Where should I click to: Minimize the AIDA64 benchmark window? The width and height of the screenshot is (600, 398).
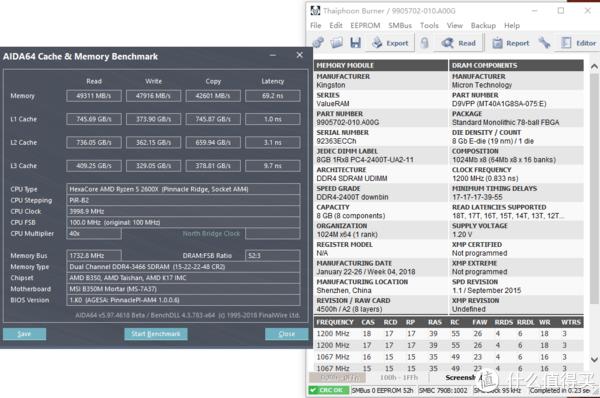[273, 55]
